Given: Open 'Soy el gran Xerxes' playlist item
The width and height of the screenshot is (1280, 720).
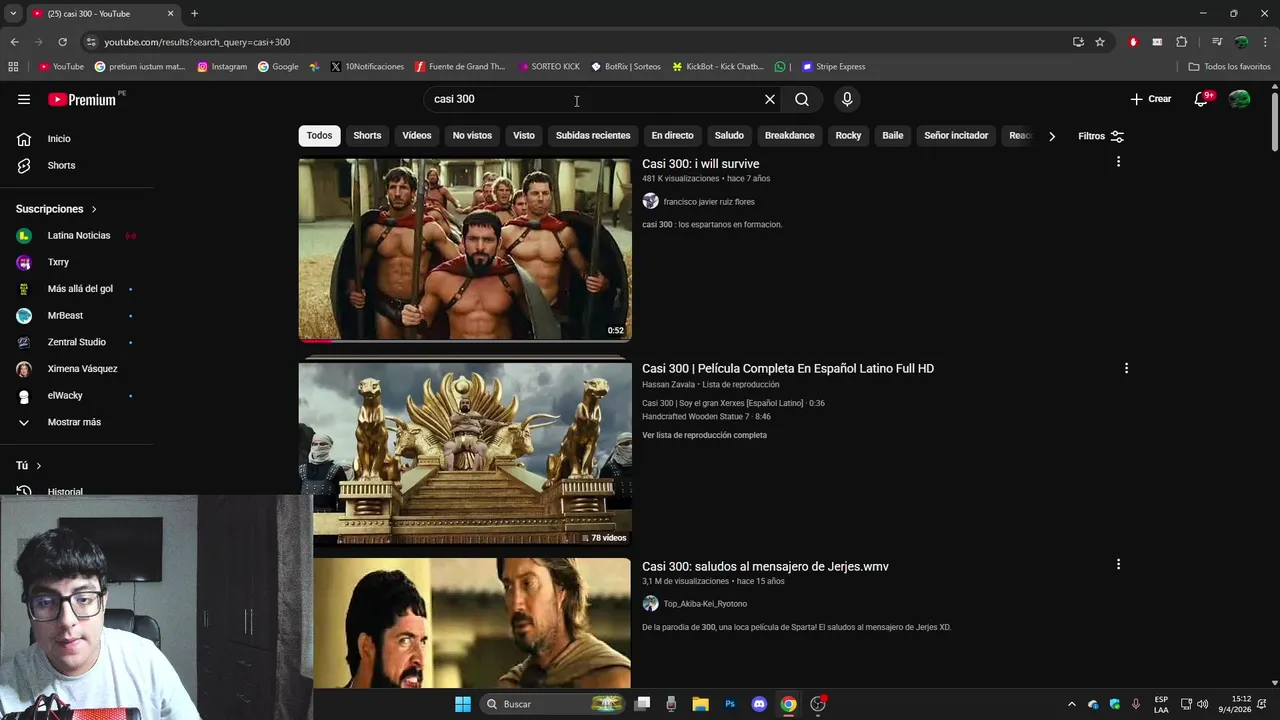Looking at the screenshot, I should click(x=733, y=403).
